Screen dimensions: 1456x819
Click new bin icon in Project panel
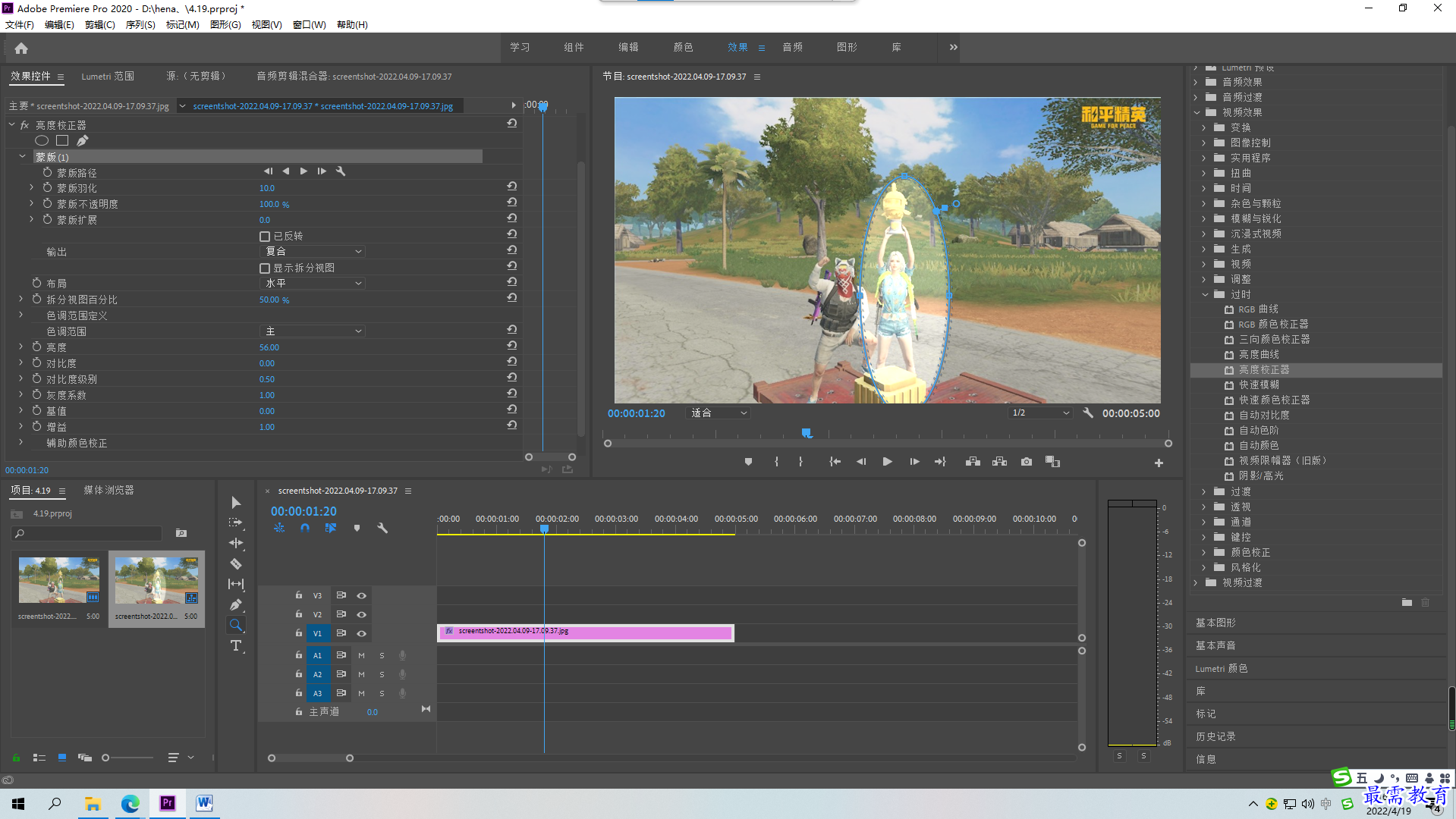tap(181, 533)
